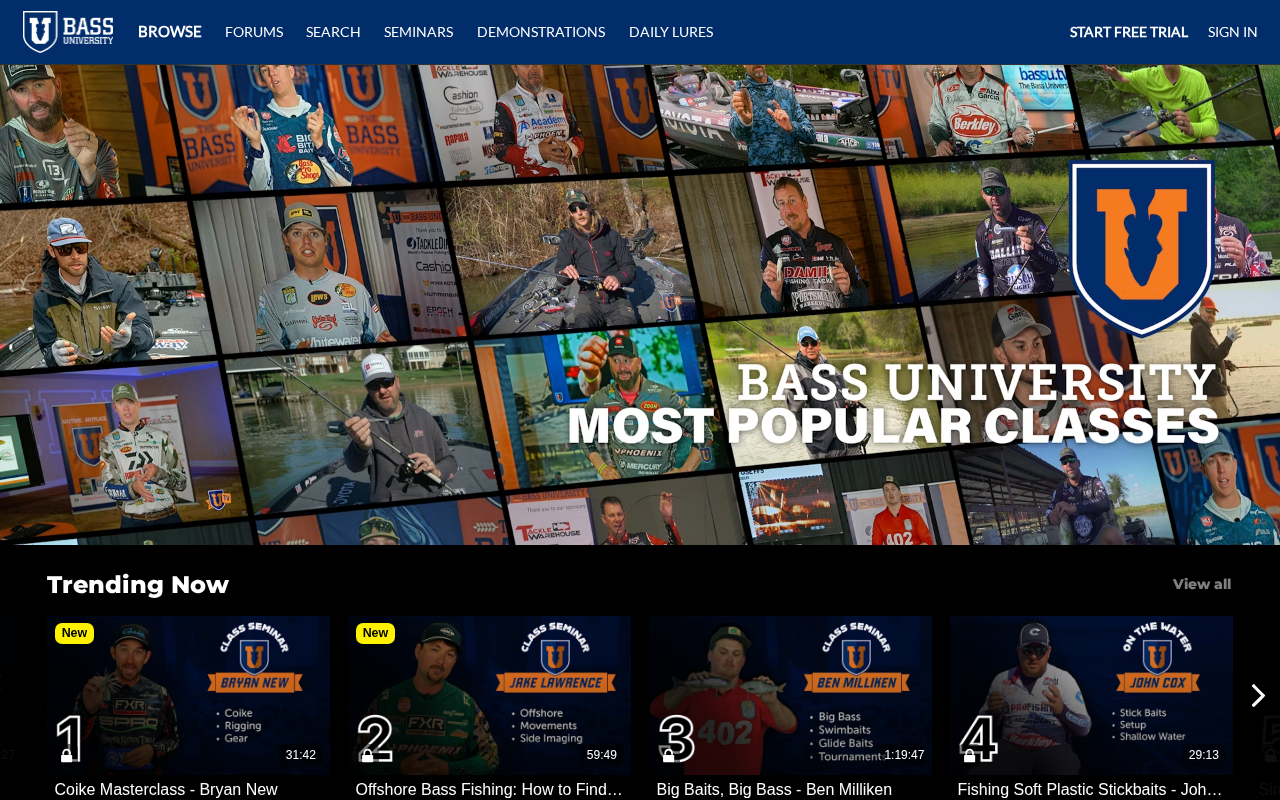Open Demonstrations from the top navigation
Screen dimensions: 1280x800
coord(541,32)
